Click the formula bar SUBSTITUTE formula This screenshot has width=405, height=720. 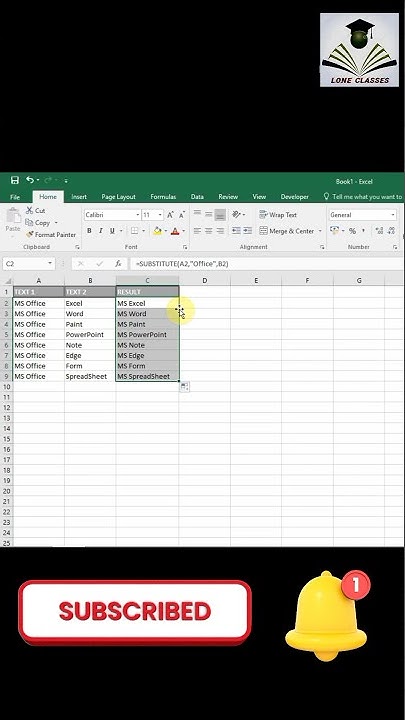pos(181,264)
